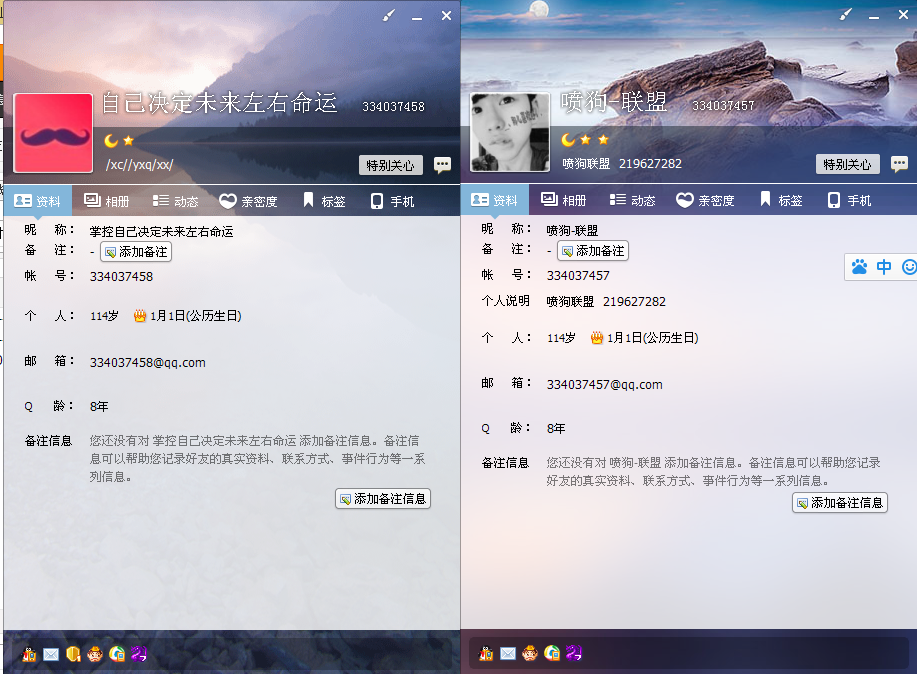The height and width of the screenshot is (674, 917).
Task: Click 8年 Q龄 value in right window
Action: (x=556, y=428)
